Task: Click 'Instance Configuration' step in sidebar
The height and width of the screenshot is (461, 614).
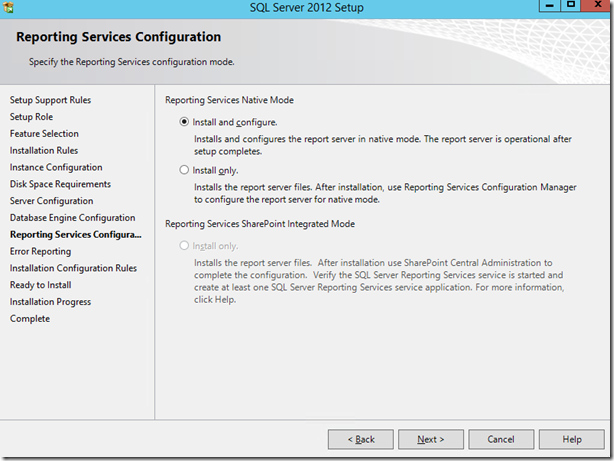Action: tap(56, 167)
